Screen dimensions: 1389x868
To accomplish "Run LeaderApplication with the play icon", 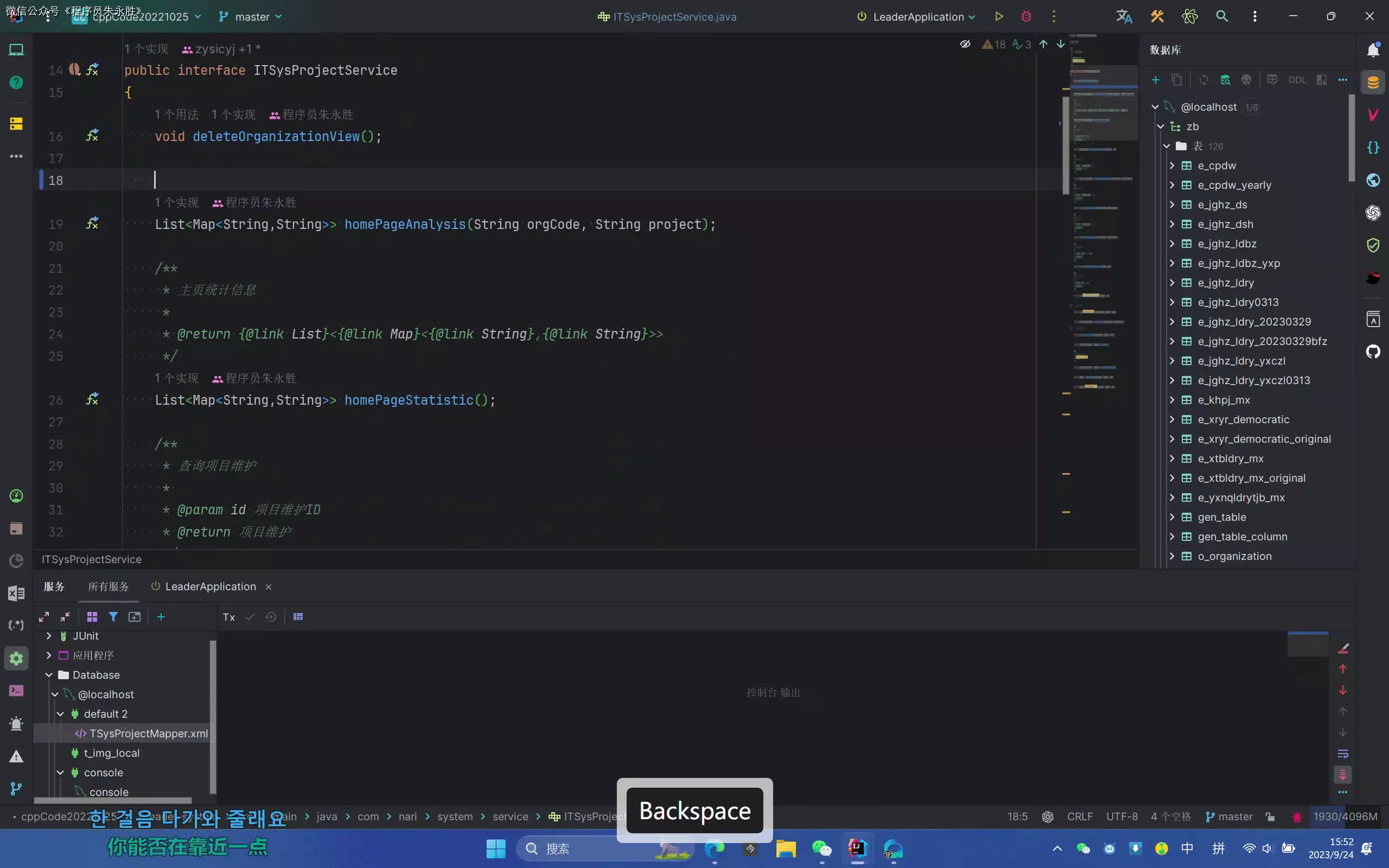I will click(999, 17).
